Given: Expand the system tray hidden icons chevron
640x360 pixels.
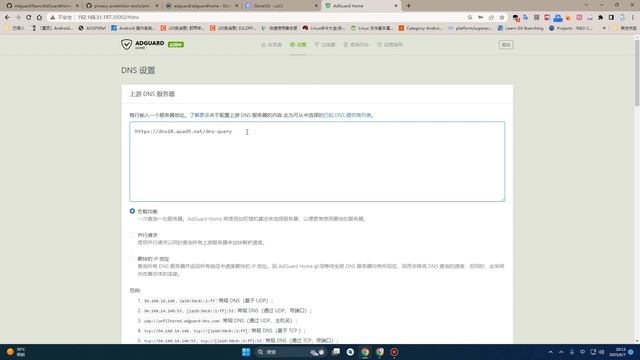Looking at the screenshot, I should (x=550, y=352).
